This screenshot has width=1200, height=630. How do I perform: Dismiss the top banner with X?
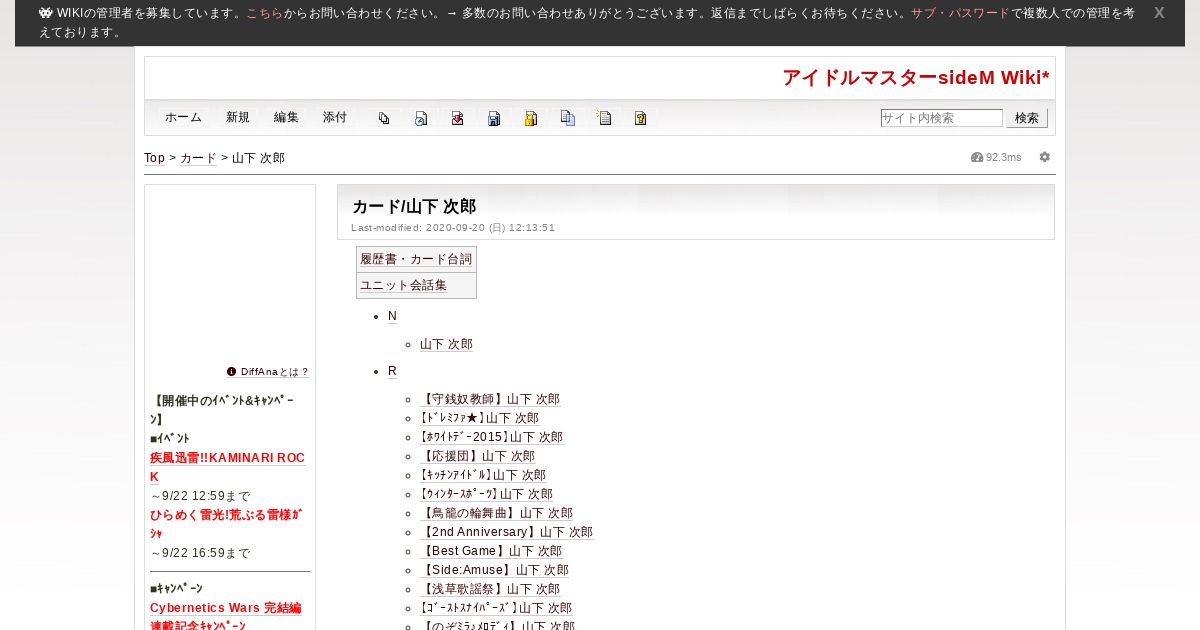[x=1159, y=13]
